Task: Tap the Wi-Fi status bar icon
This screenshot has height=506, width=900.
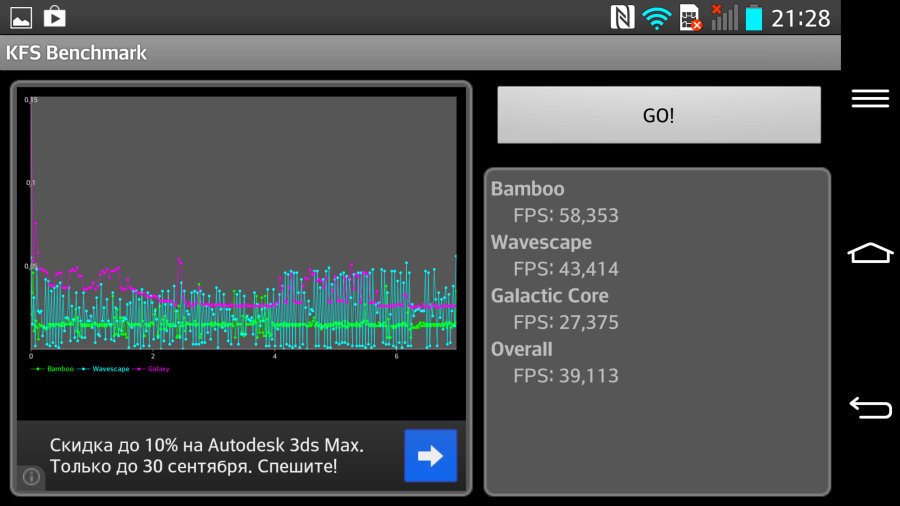Action: tap(656, 18)
